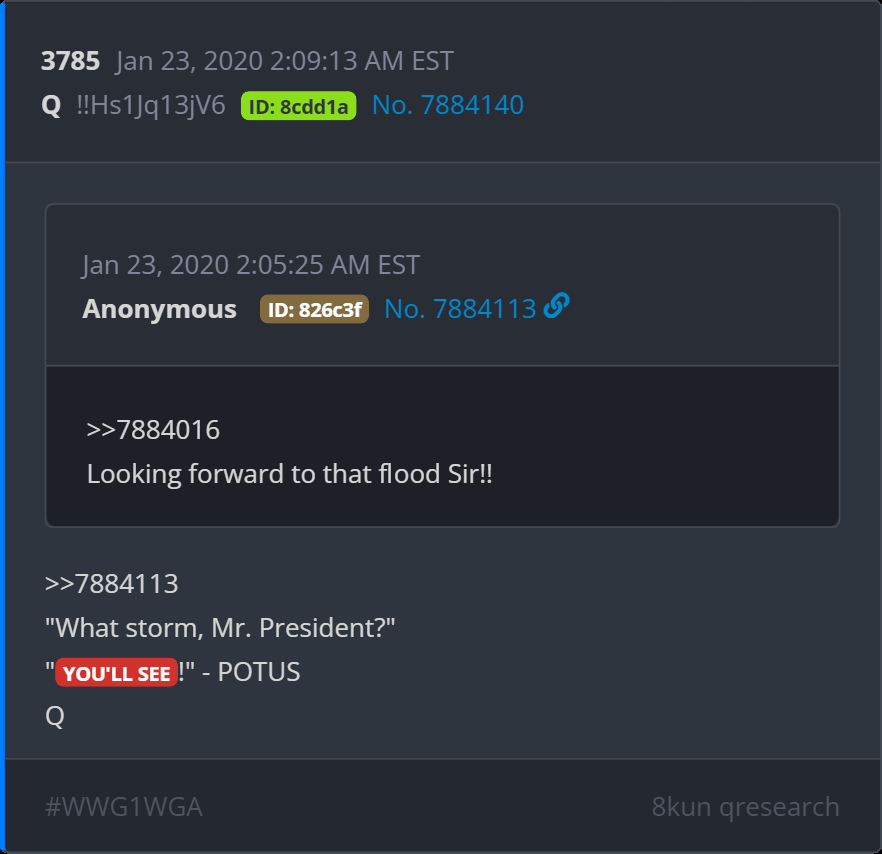Click the #WWG1WGA hashtag

click(x=124, y=807)
